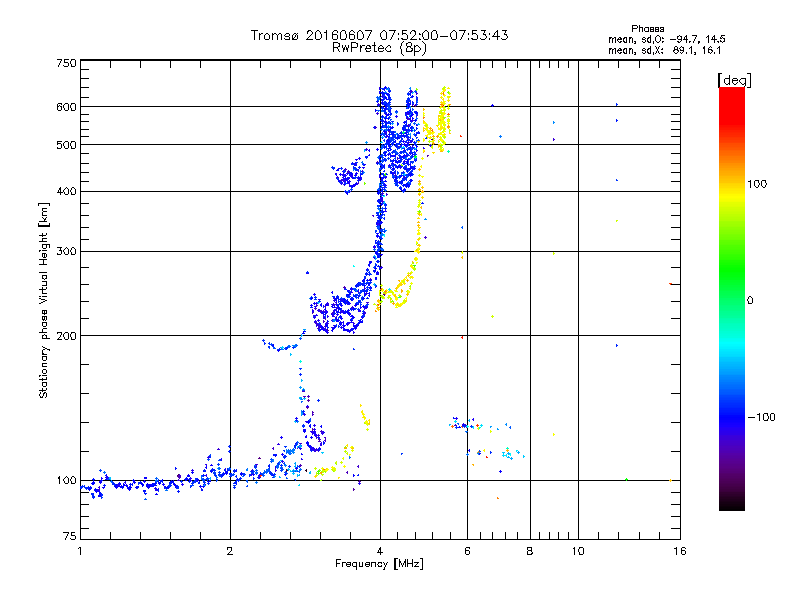The height and width of the screenshot is (600, 800).
Task: Click the 'mean, sd,X: 89.1, 16.1' line
Action: [664, 50]
